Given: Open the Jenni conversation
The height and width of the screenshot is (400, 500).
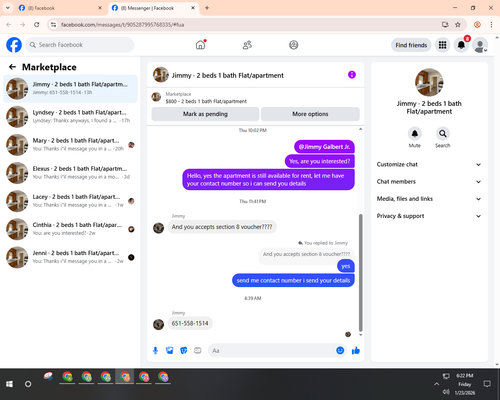Looking at the screenshot, I should click(70, 257).
